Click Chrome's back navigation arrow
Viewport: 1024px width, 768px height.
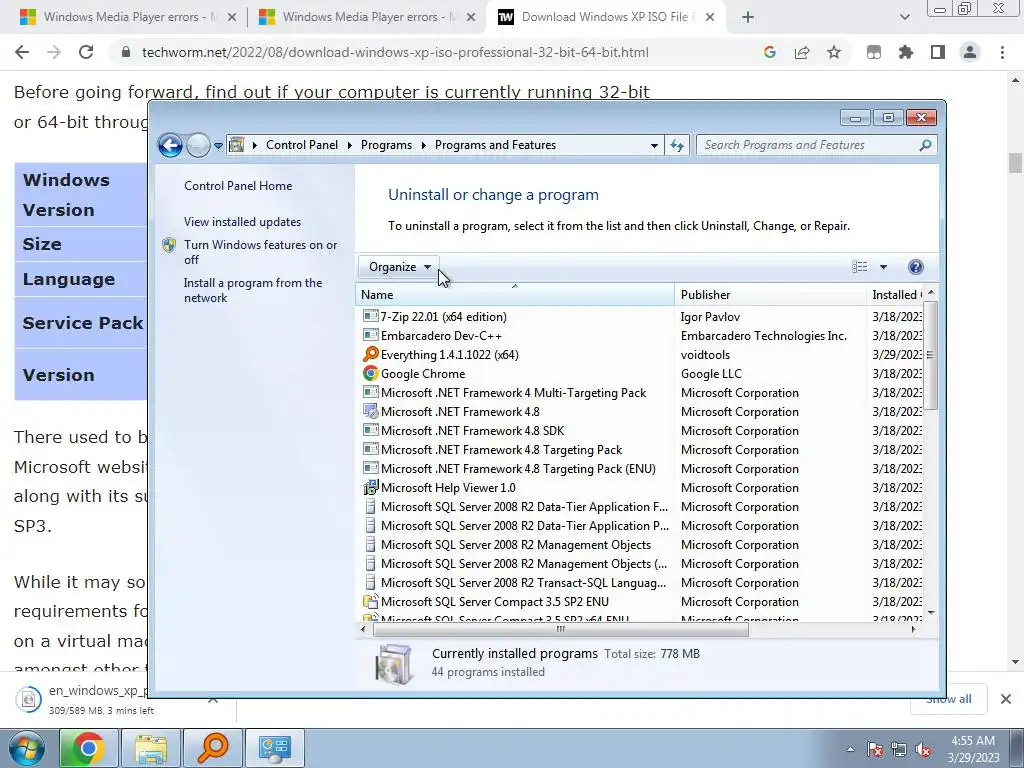[x=22, y=52]
